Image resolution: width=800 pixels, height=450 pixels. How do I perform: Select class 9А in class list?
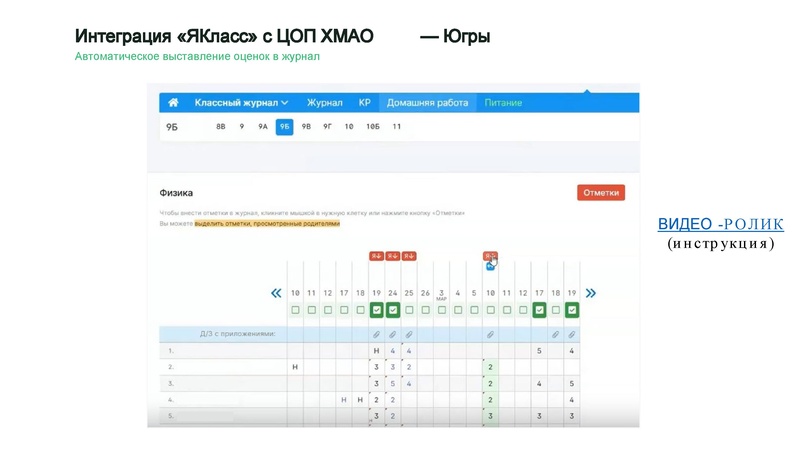[x=263, y=127]
